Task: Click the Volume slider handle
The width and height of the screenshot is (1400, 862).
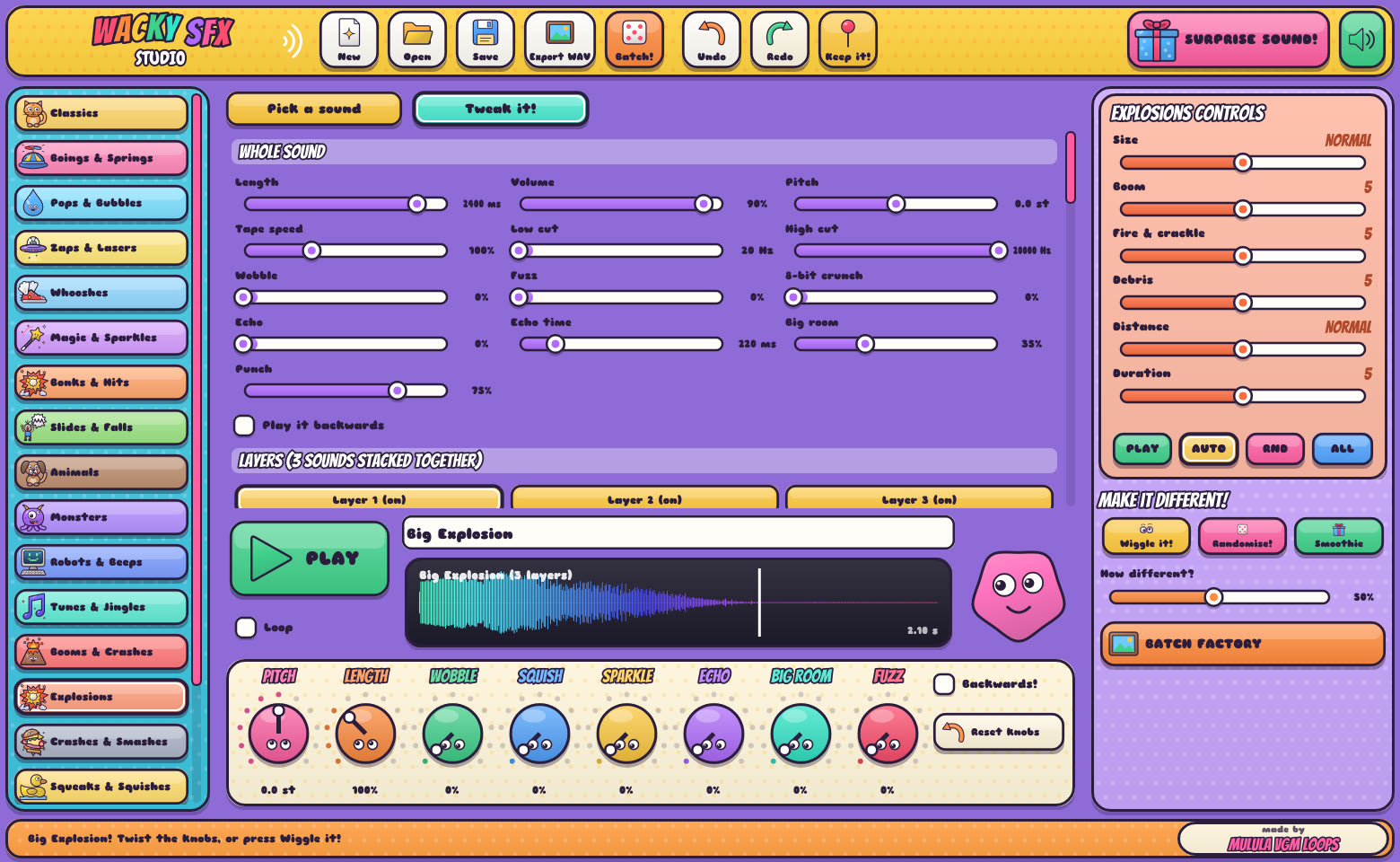Action: point(704,204)
